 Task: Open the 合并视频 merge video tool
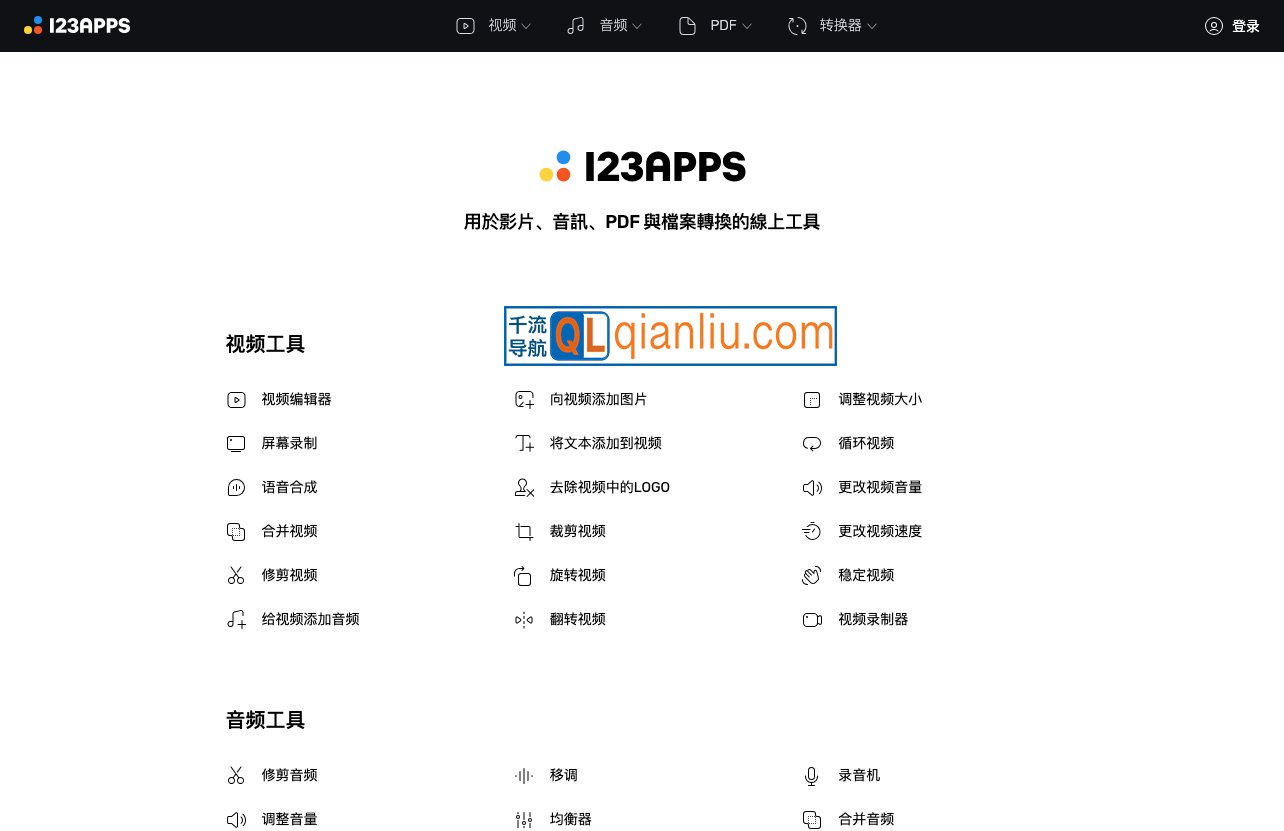(289, 531)
